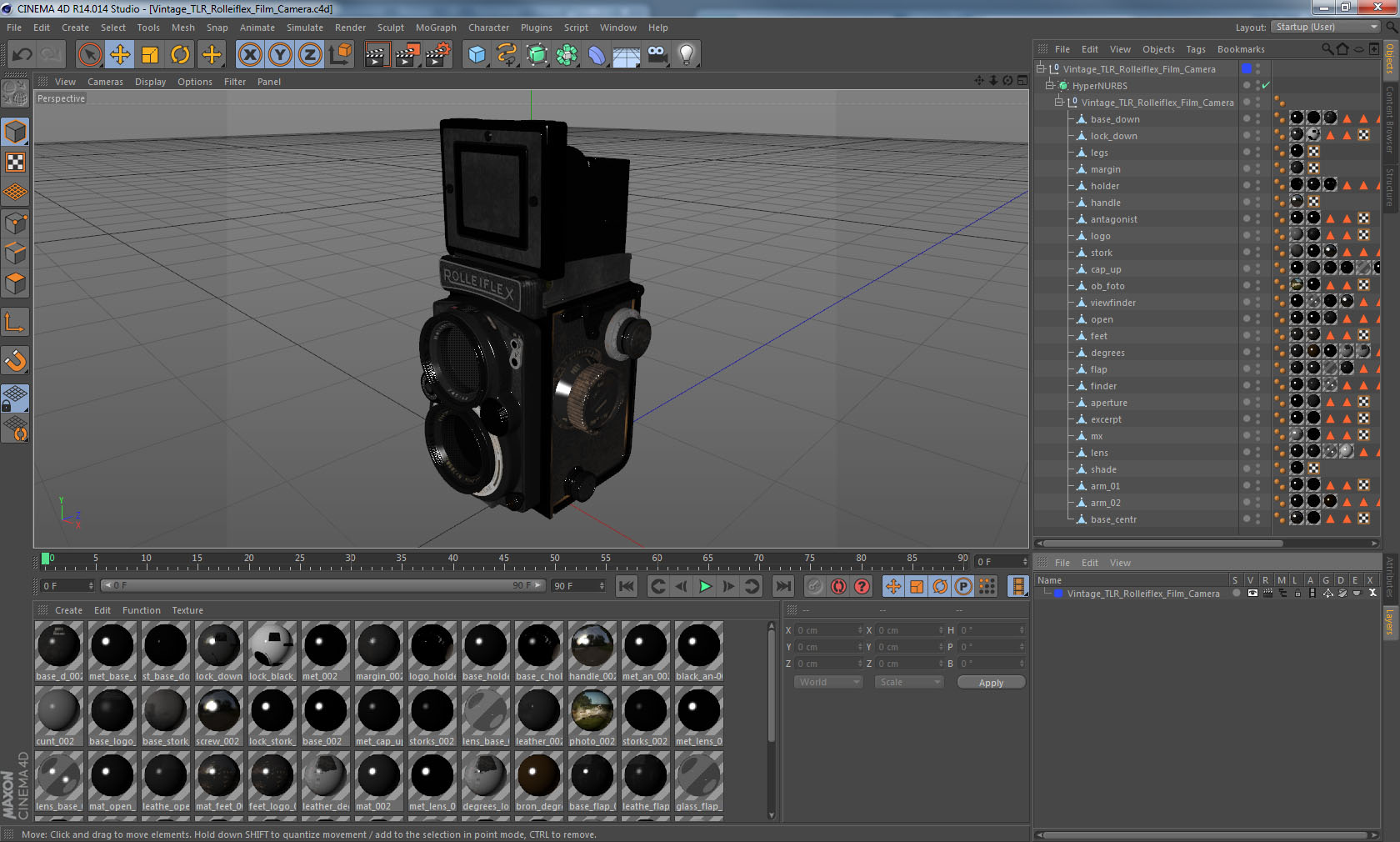Switch to Texture mode checkerboard icon

pyautogui.click(x=16, y=162)
